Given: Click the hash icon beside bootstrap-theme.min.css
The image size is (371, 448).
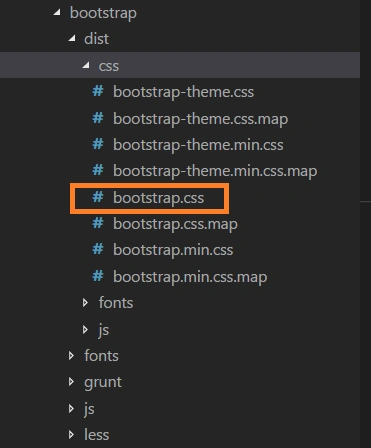Looking at the screenshot, I should [98, 144].
